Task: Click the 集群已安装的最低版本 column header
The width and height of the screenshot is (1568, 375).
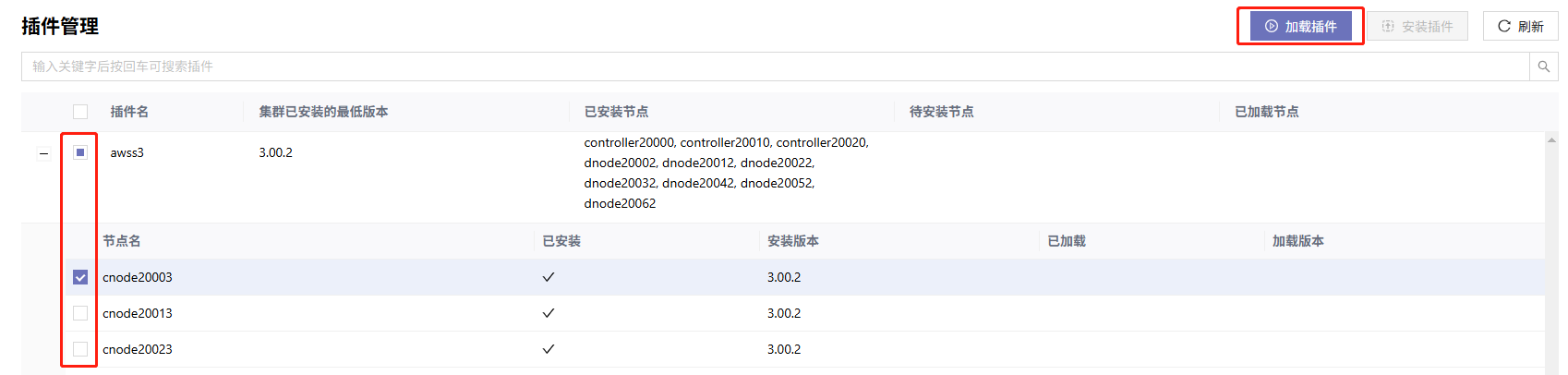Action: click(x=323, y=112)
